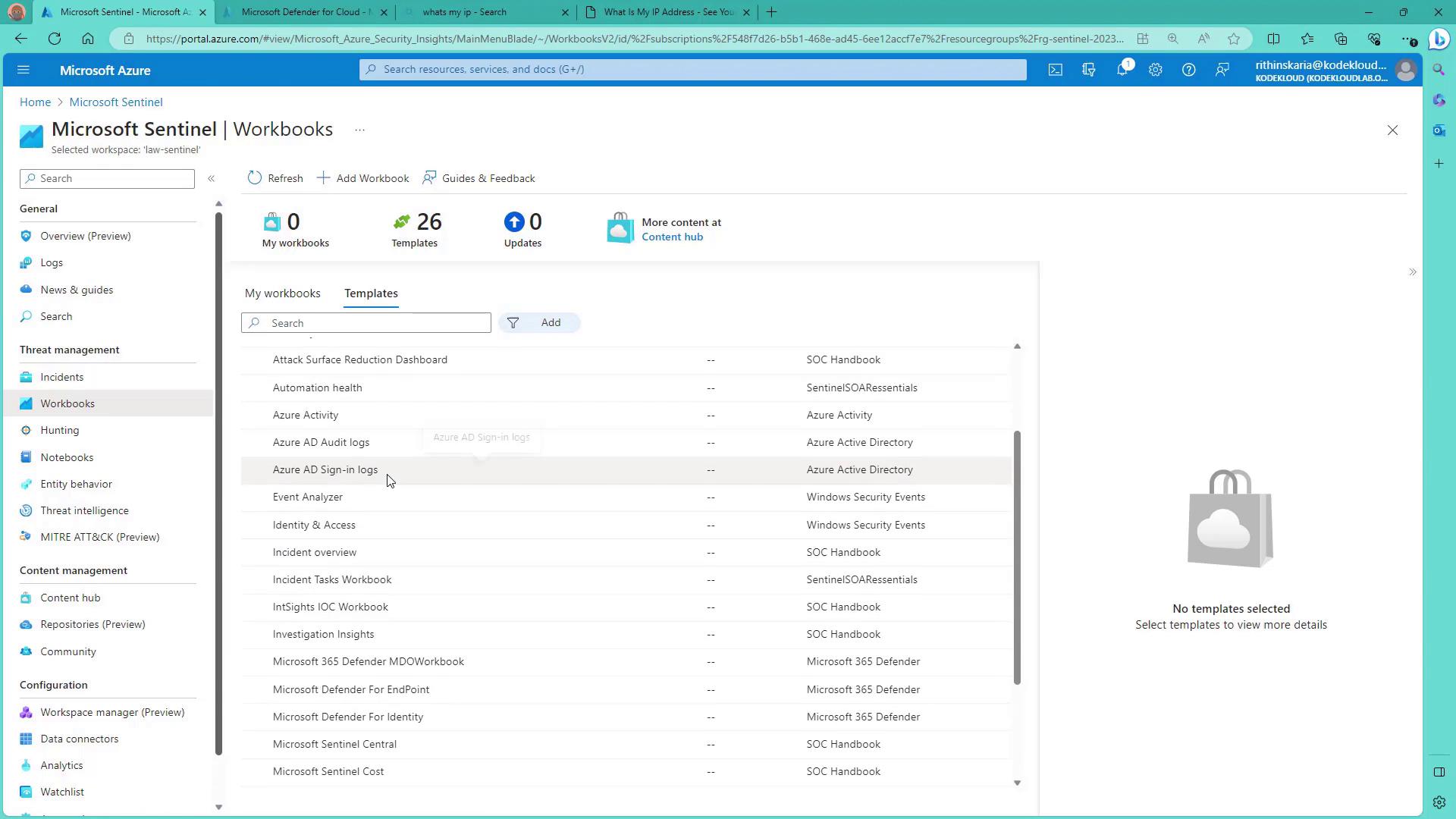The width and height of the screenshot is (1456, 819).
Task: Select Azure AD Sign-in logs template
Action: 325,470
